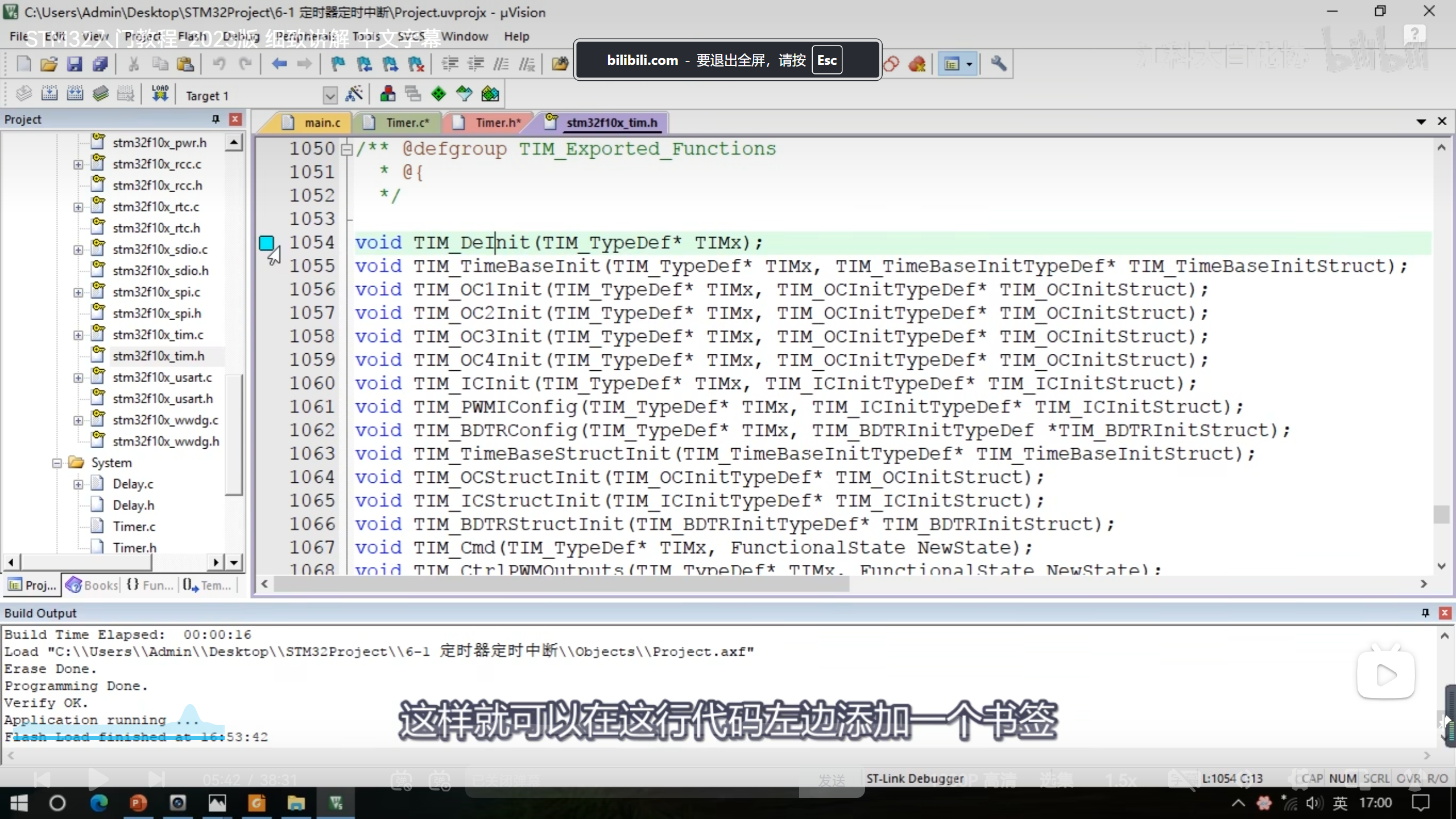The width and height of the screenshot is (1456, 819).
Task: Open the Target 1 dropdown
Action: coord(330,95)
